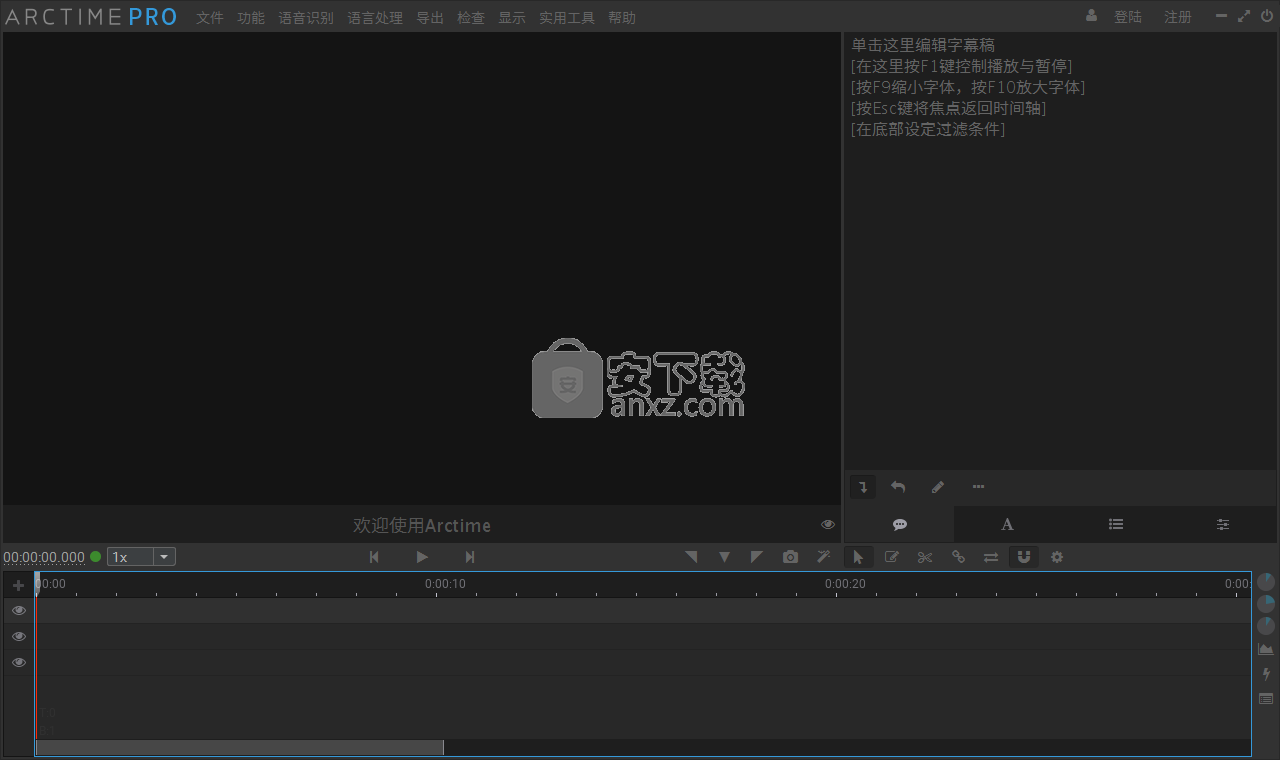Click the expand fullscreen arrows icon

1244,16
